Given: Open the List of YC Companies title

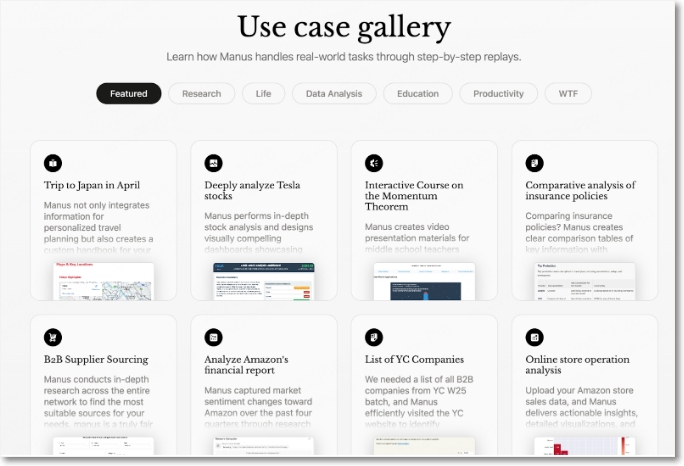Looking at the screenshot, I should point(414,359).
